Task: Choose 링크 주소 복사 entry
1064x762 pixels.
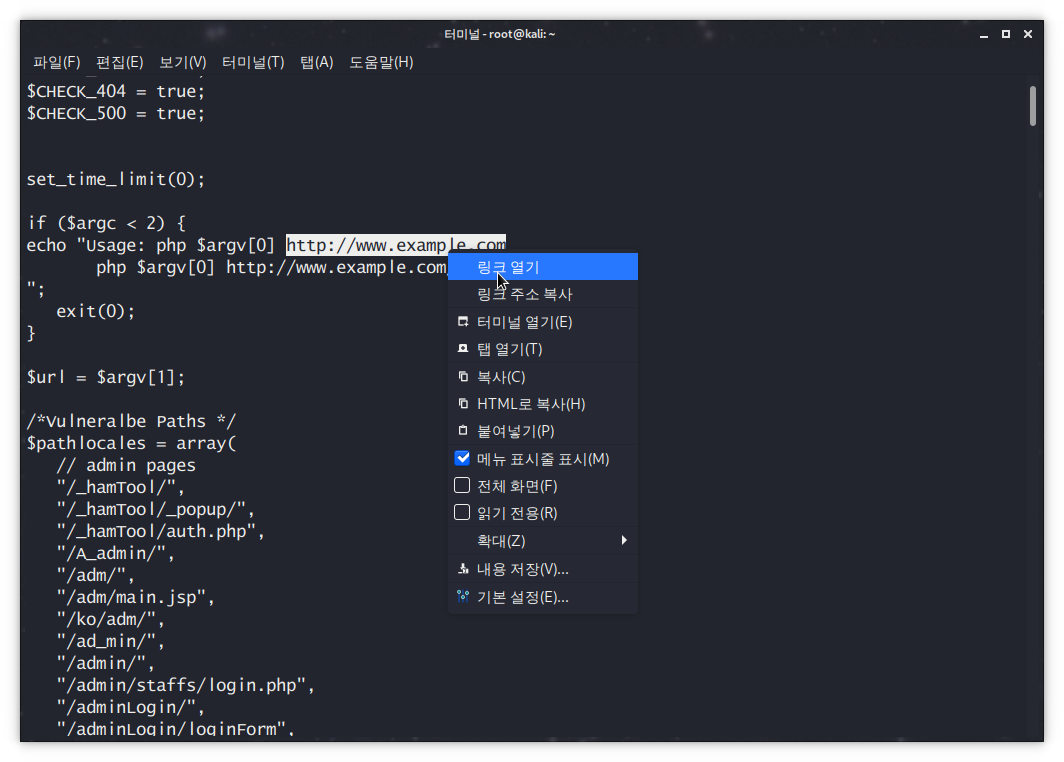Action: (543, 294)
